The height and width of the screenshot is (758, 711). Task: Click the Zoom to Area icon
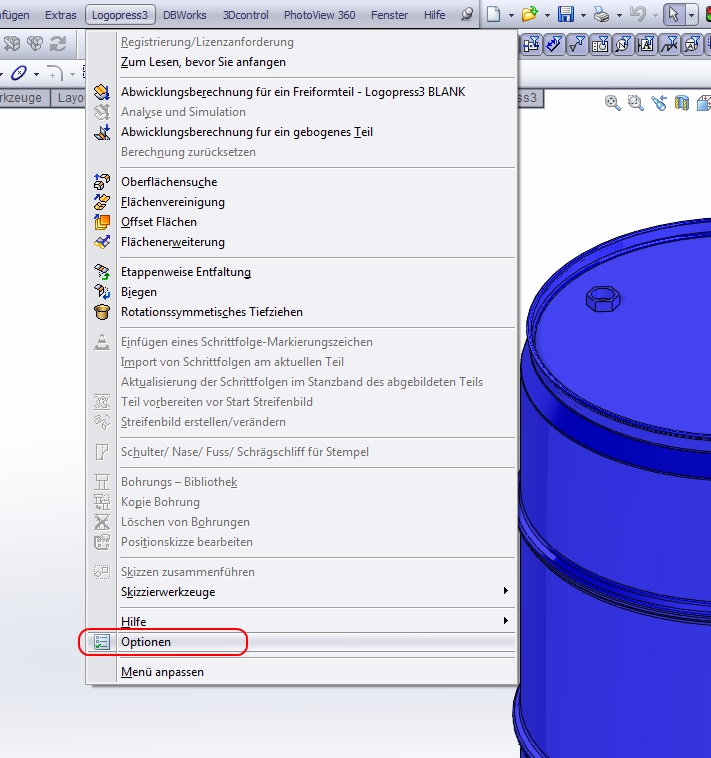click(636, 103)
